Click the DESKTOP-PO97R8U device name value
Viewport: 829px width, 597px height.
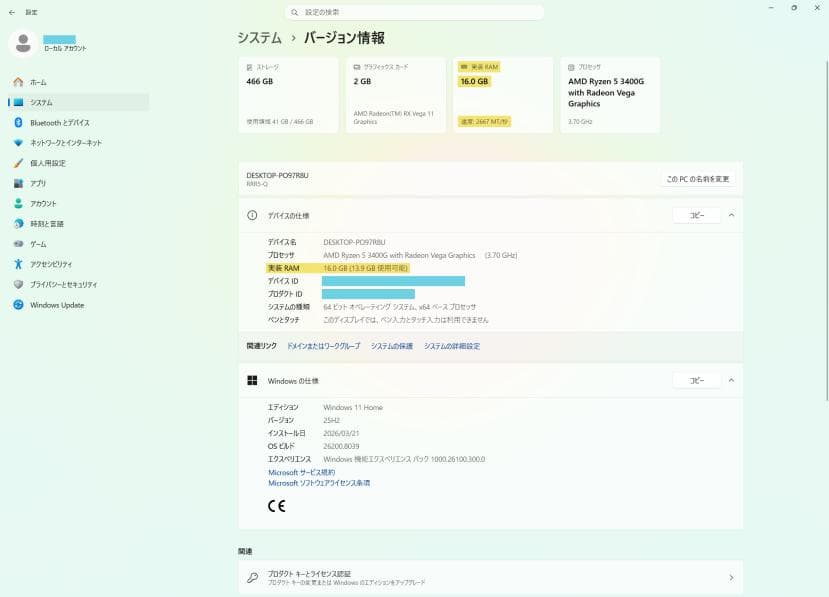(354, 242)
